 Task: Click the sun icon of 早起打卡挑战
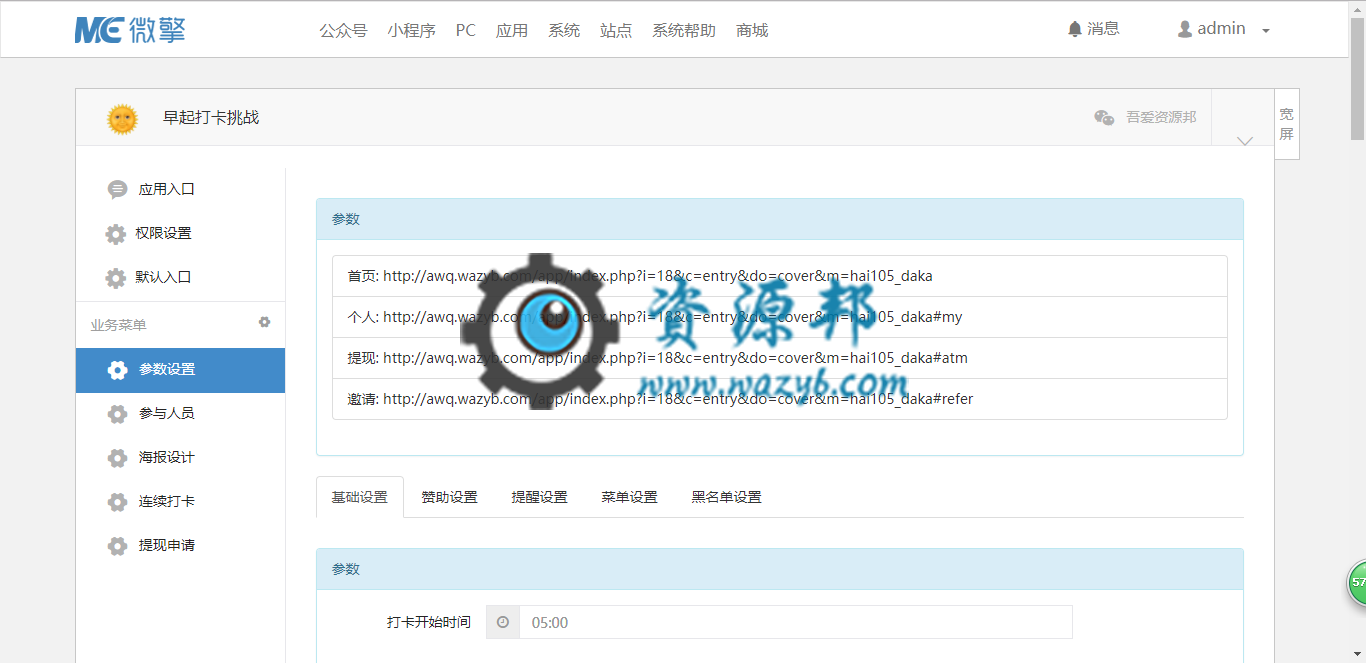click(122, 119)
